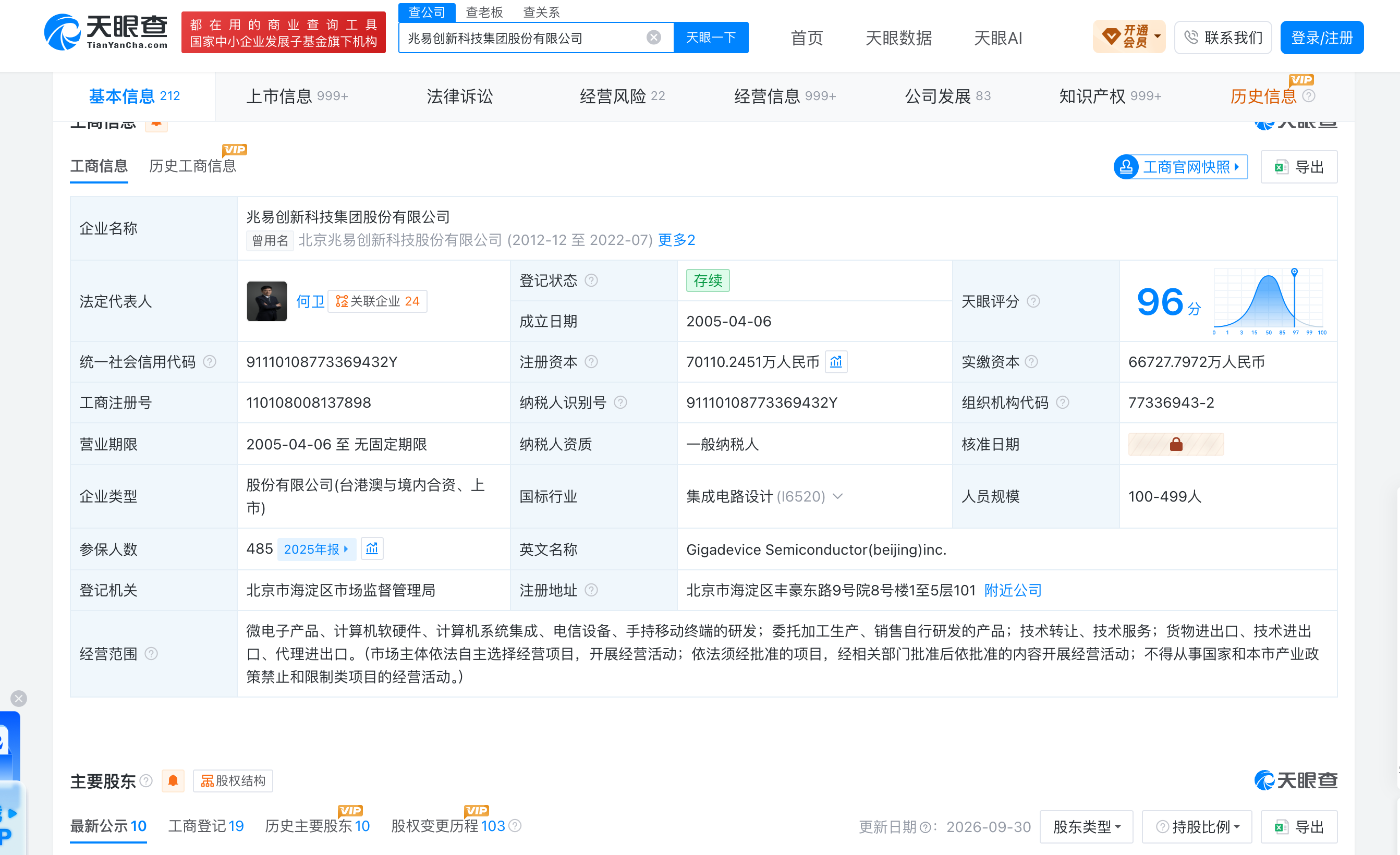This screenshot has height=855, width=1400.
Task: Open insured headcount trend chart icon
Action: coord(372,549)
